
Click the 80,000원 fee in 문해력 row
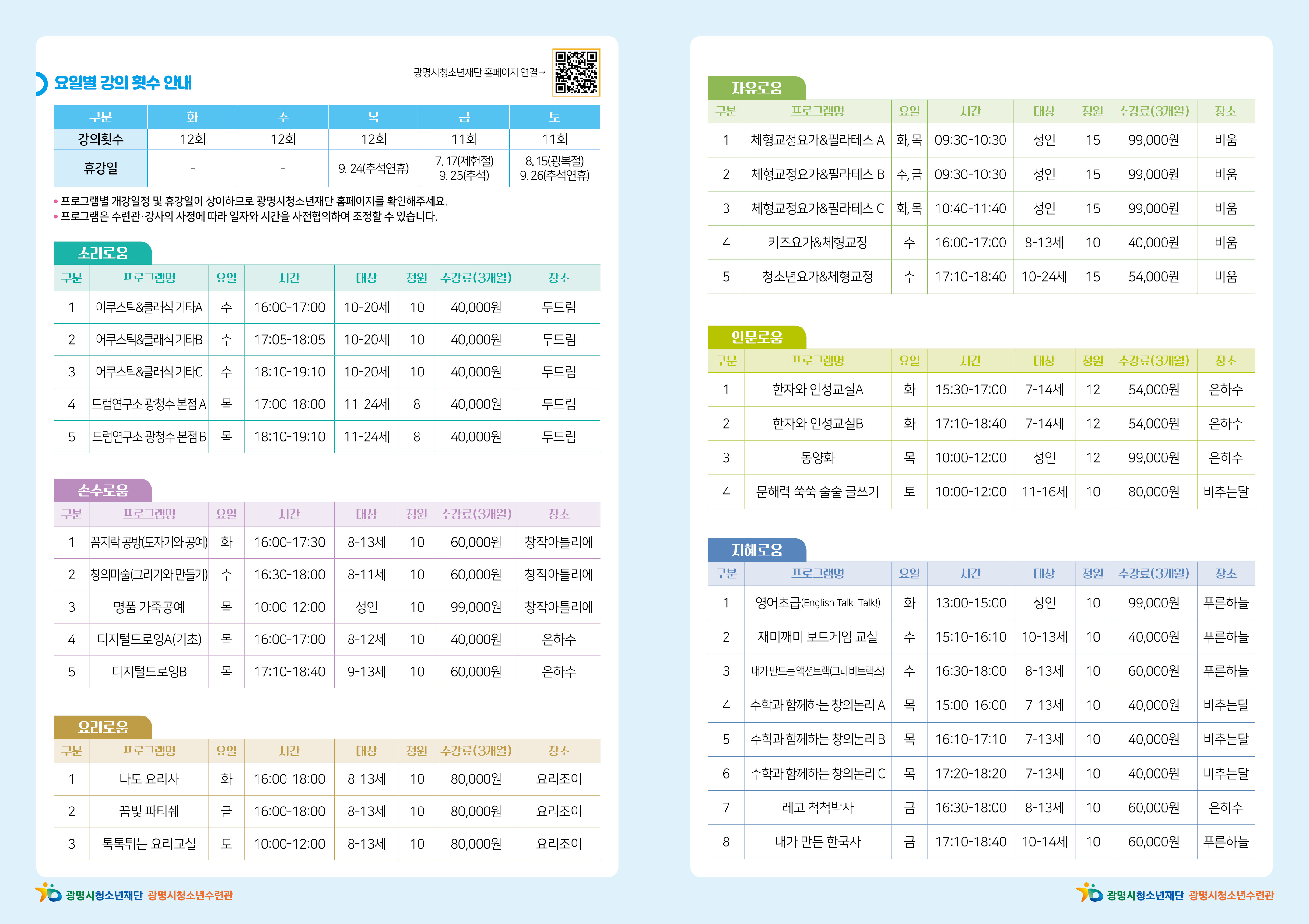1154,492
